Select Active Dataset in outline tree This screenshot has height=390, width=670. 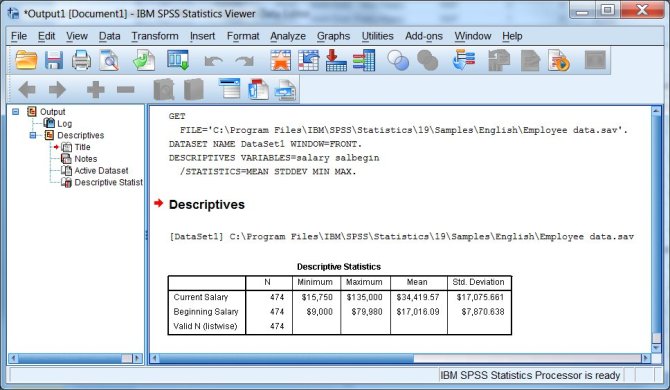[x=101, y=171]
